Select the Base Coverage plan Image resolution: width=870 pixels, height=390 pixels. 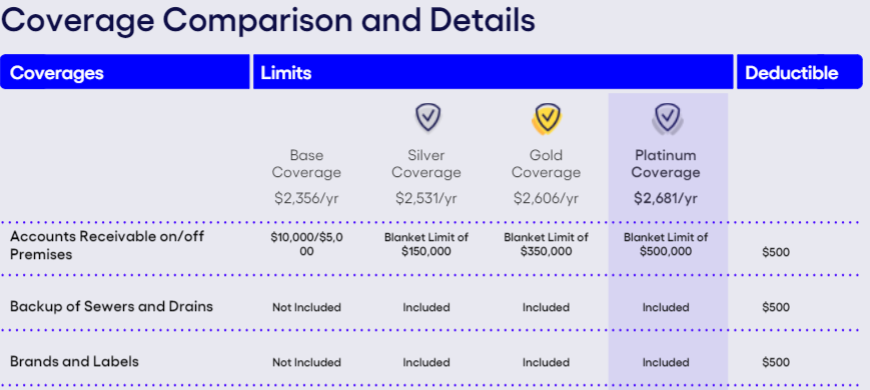pos(306,164)
